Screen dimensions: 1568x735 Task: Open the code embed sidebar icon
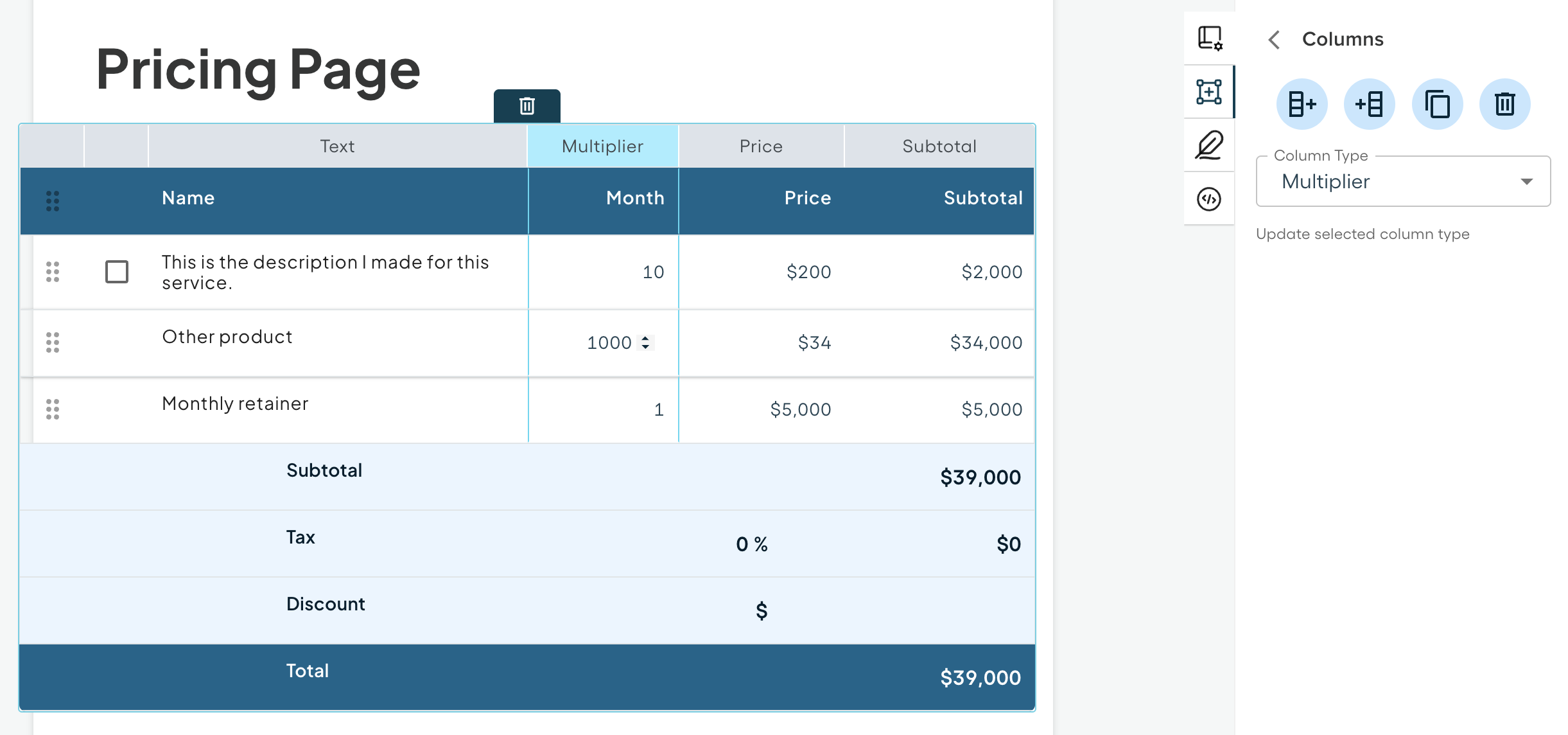pos(1209,199)
